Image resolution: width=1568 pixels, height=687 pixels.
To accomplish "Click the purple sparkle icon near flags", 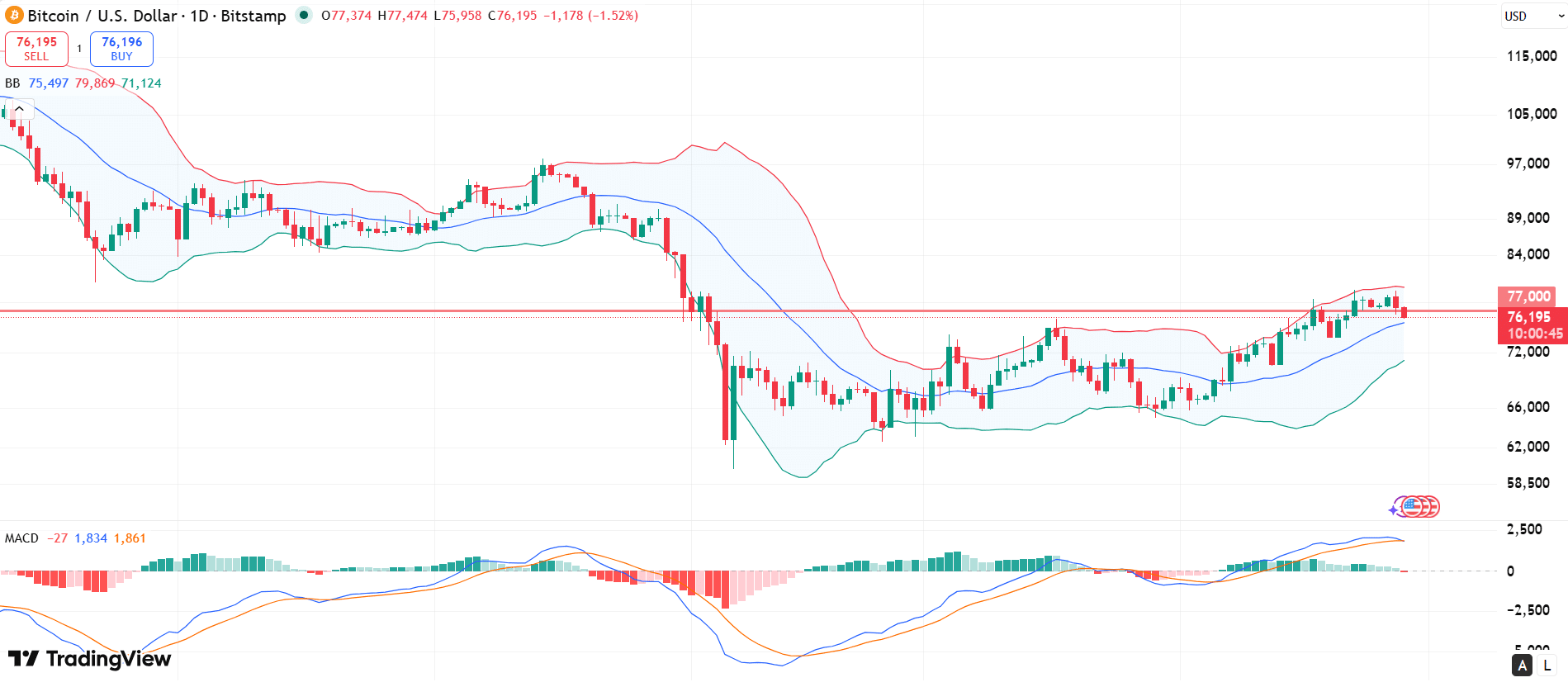I will click(x=1395, y=510).
